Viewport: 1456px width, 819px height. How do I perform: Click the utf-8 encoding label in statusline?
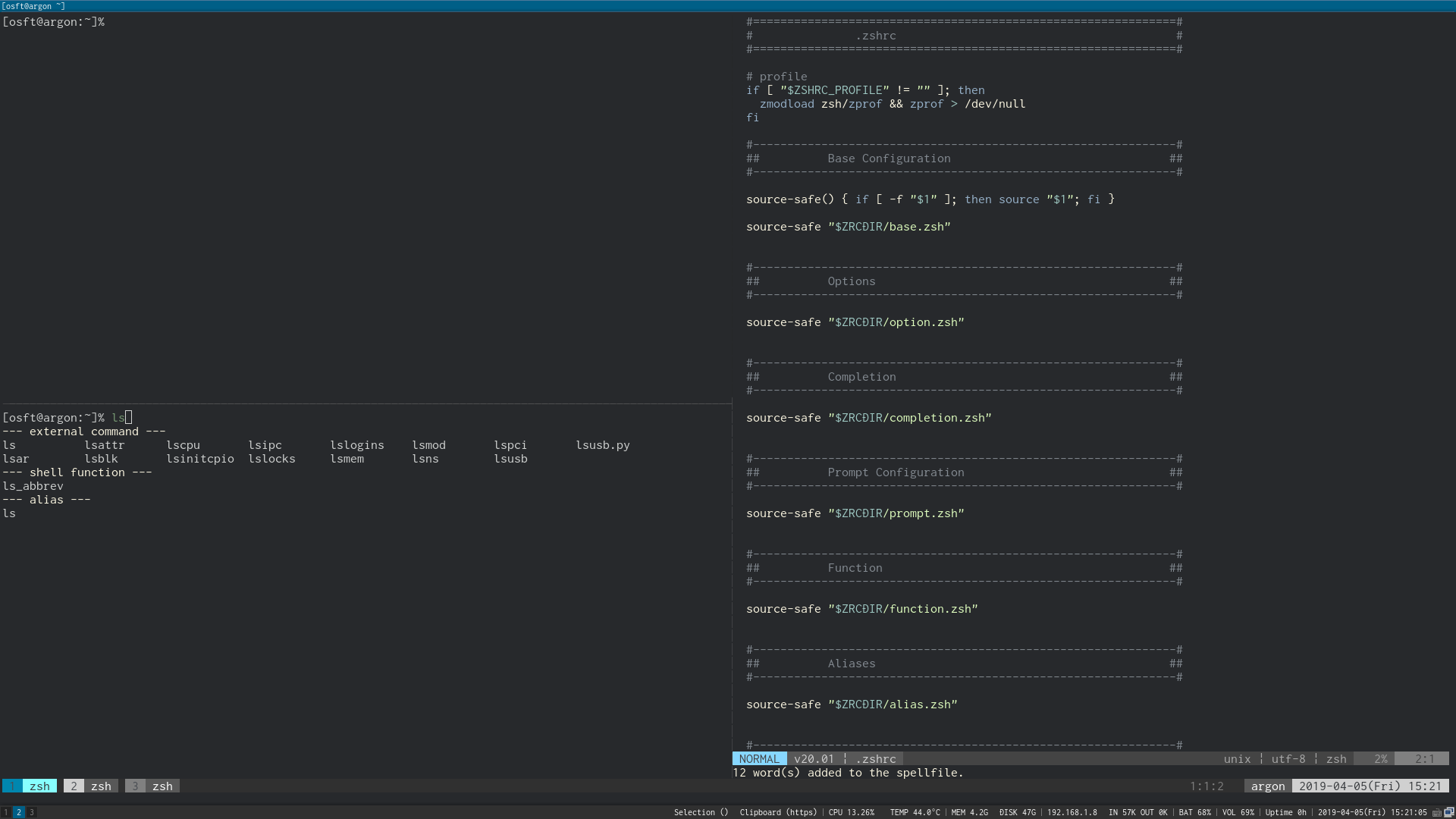[x=1288, y=759]
